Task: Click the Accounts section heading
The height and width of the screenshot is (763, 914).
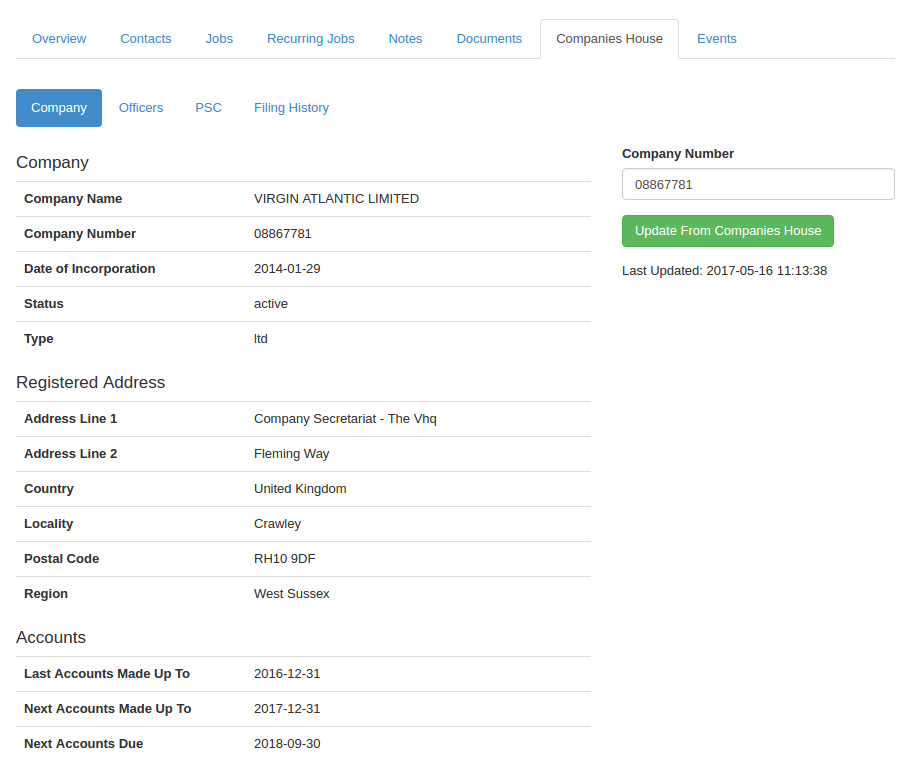Action: [51, 638]
